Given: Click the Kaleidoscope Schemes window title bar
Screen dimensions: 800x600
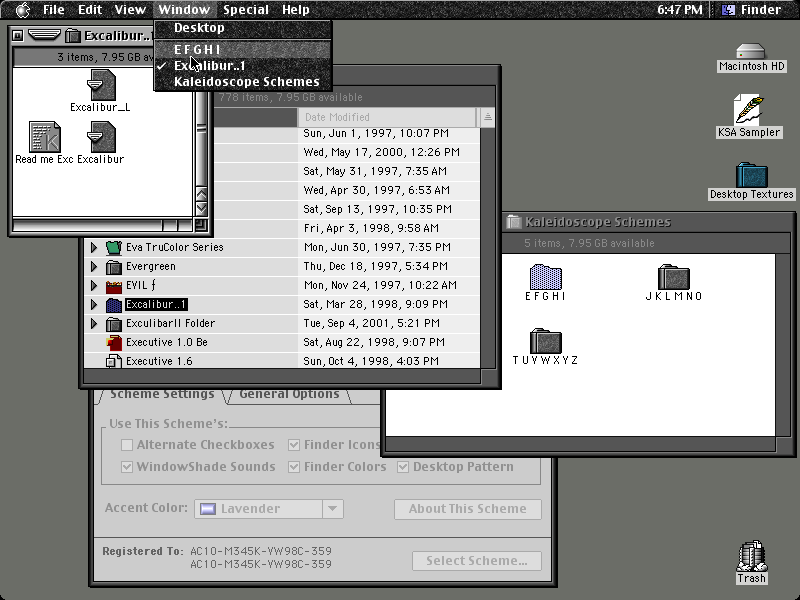Looking at the screenshot, I should click(648, 222).
